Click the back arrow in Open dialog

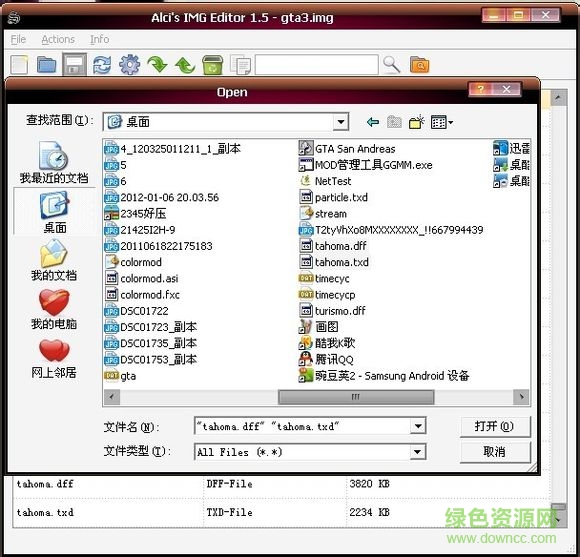click(373, 122)
